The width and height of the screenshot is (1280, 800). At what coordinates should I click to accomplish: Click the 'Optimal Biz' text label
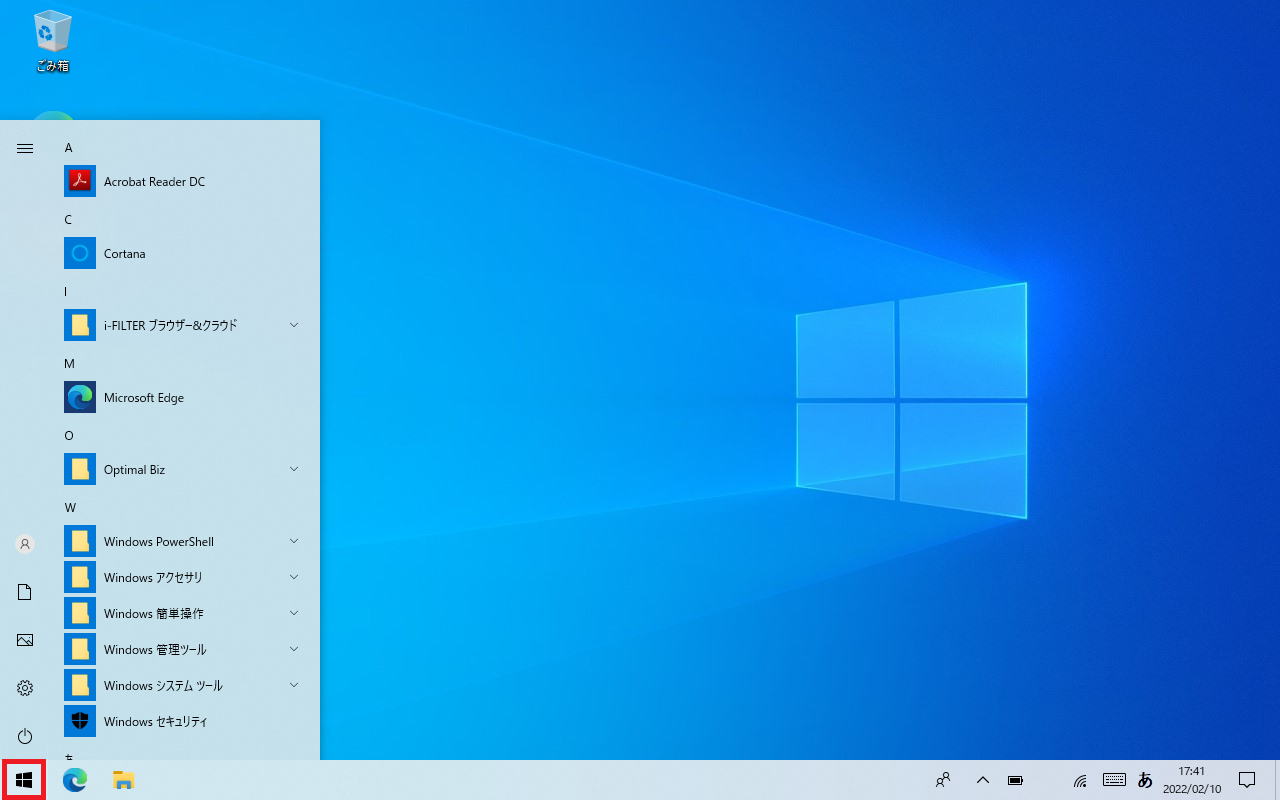point(134,470)
